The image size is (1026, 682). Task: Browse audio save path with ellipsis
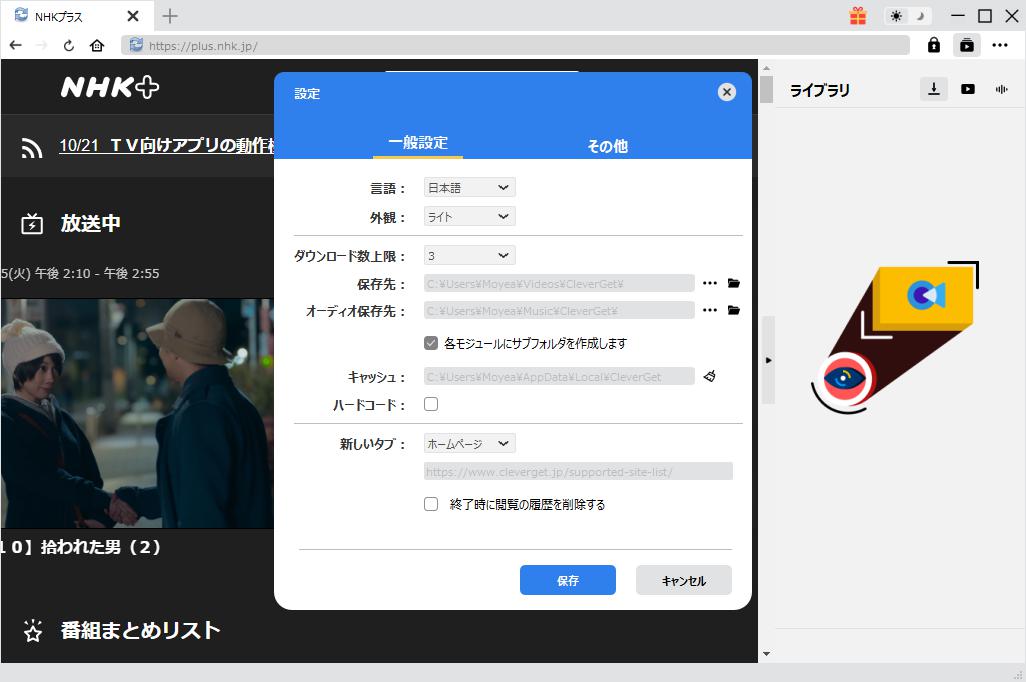tap(710, 311)
